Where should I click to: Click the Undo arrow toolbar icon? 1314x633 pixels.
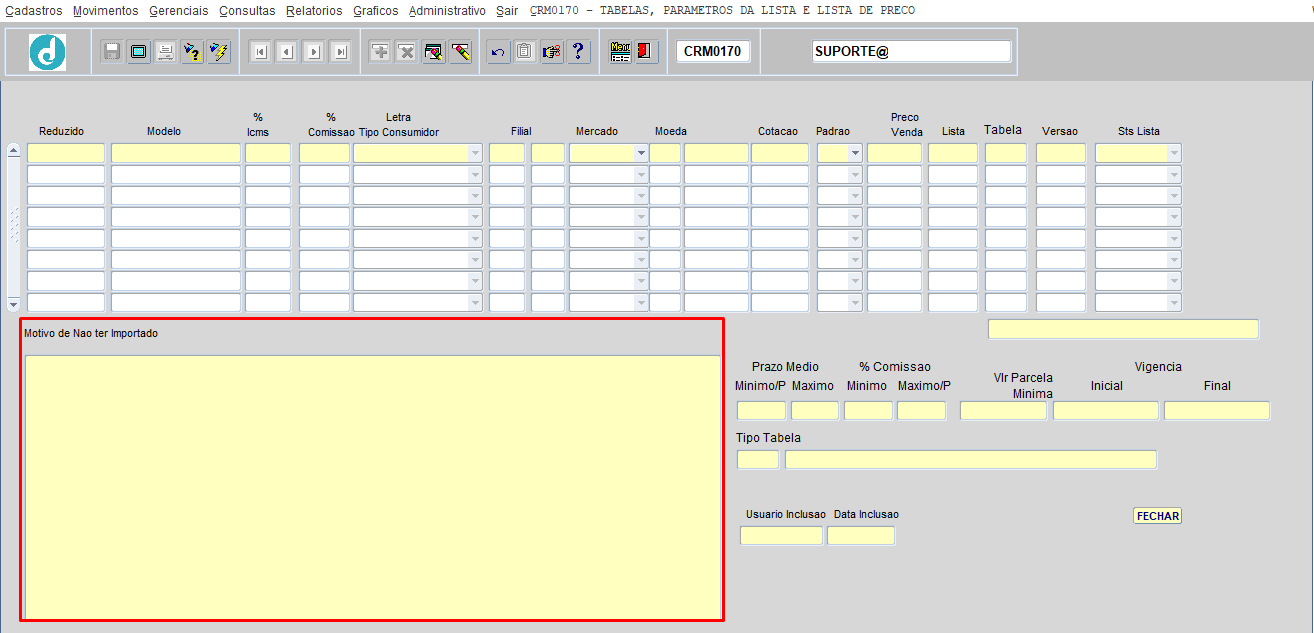(x=498, y=52)
